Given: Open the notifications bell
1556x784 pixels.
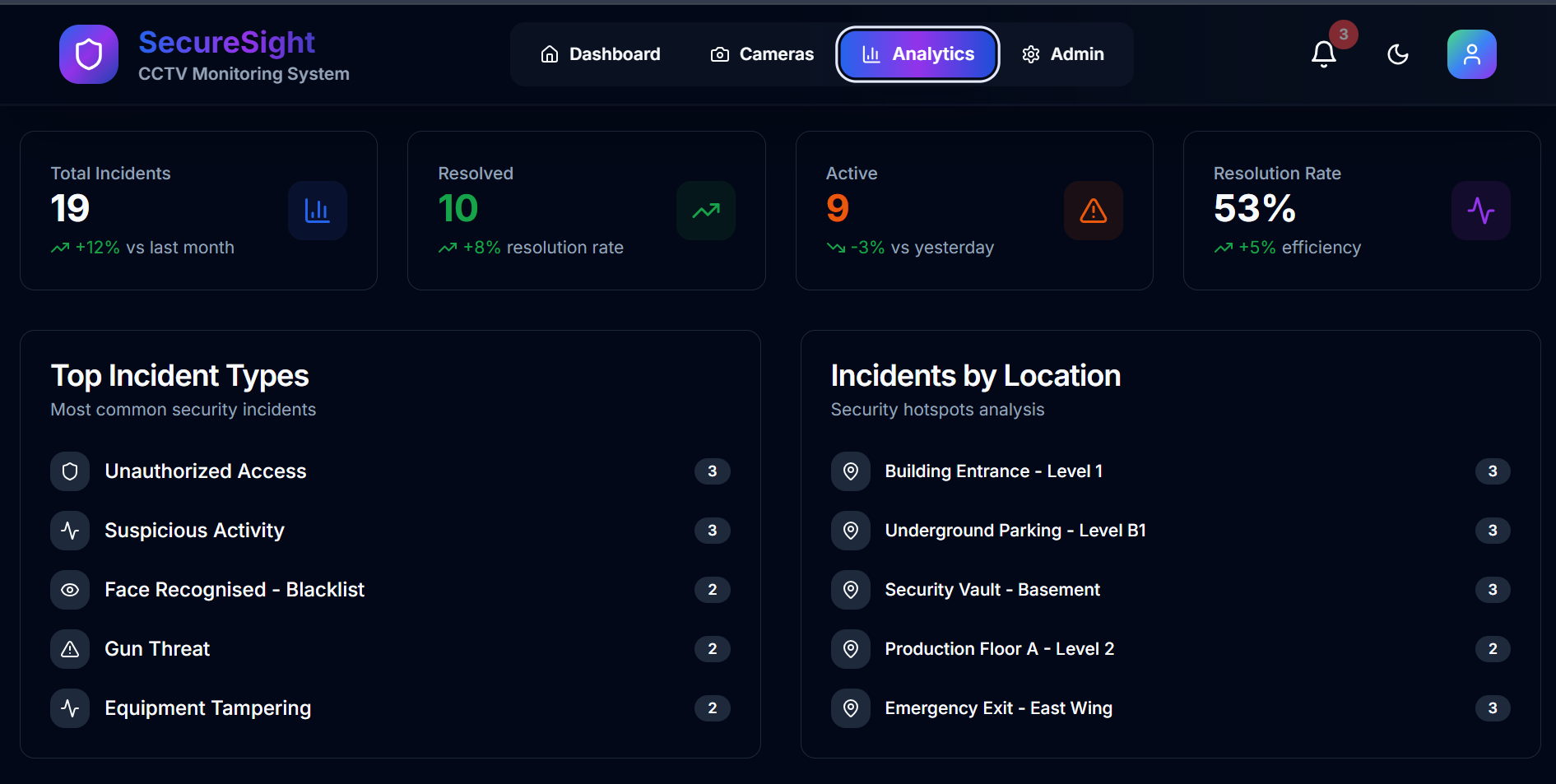Looking at the screenshot, I should (1323, 54).
